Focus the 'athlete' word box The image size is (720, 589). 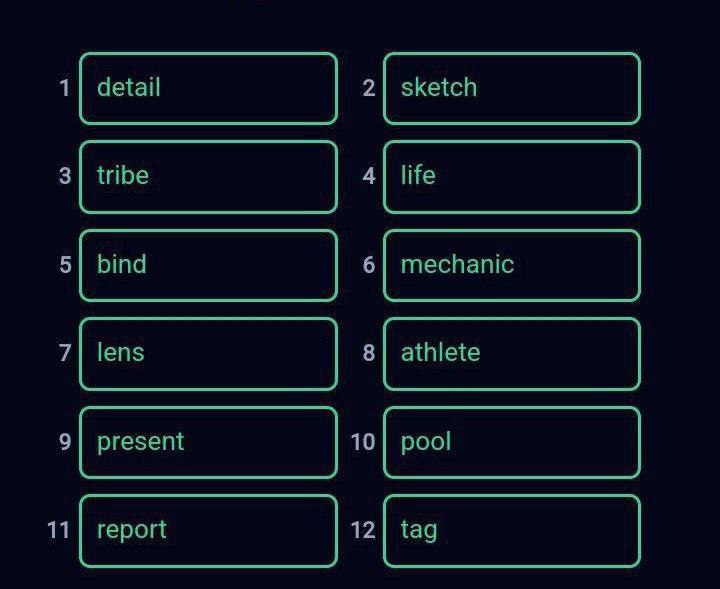click(x=511, y=353)
